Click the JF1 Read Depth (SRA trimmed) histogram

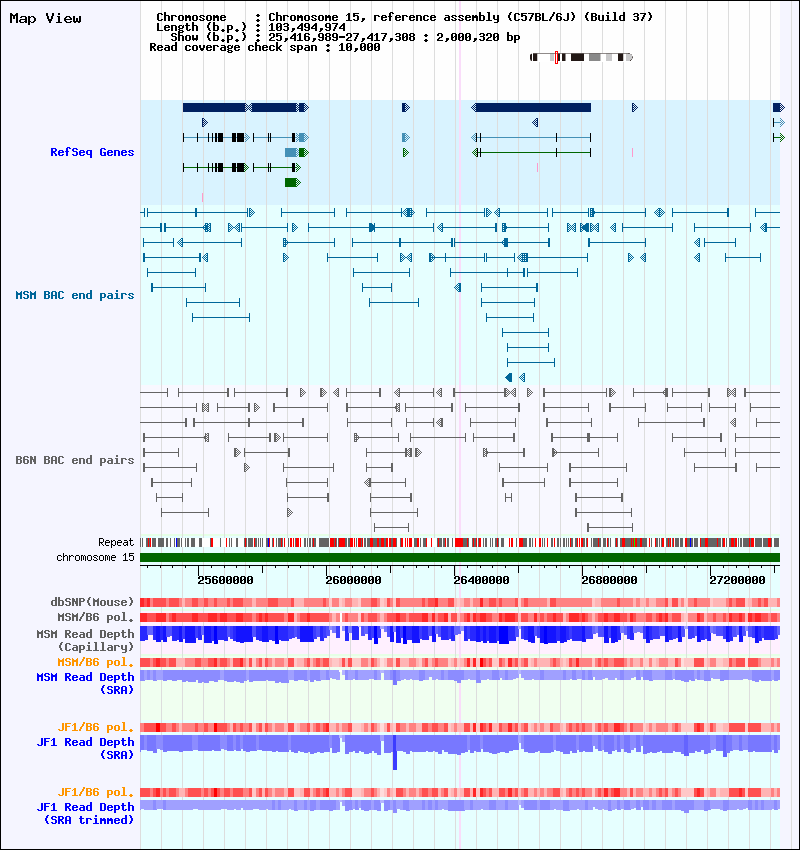click(460, 806)
